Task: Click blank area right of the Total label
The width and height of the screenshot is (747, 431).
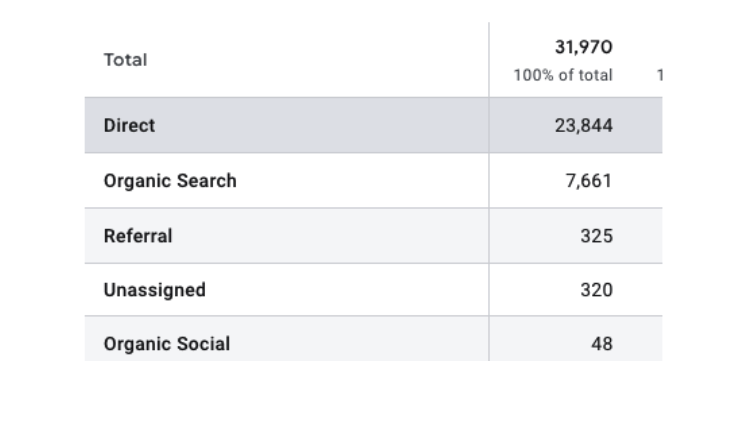Action: pos(310,60)
